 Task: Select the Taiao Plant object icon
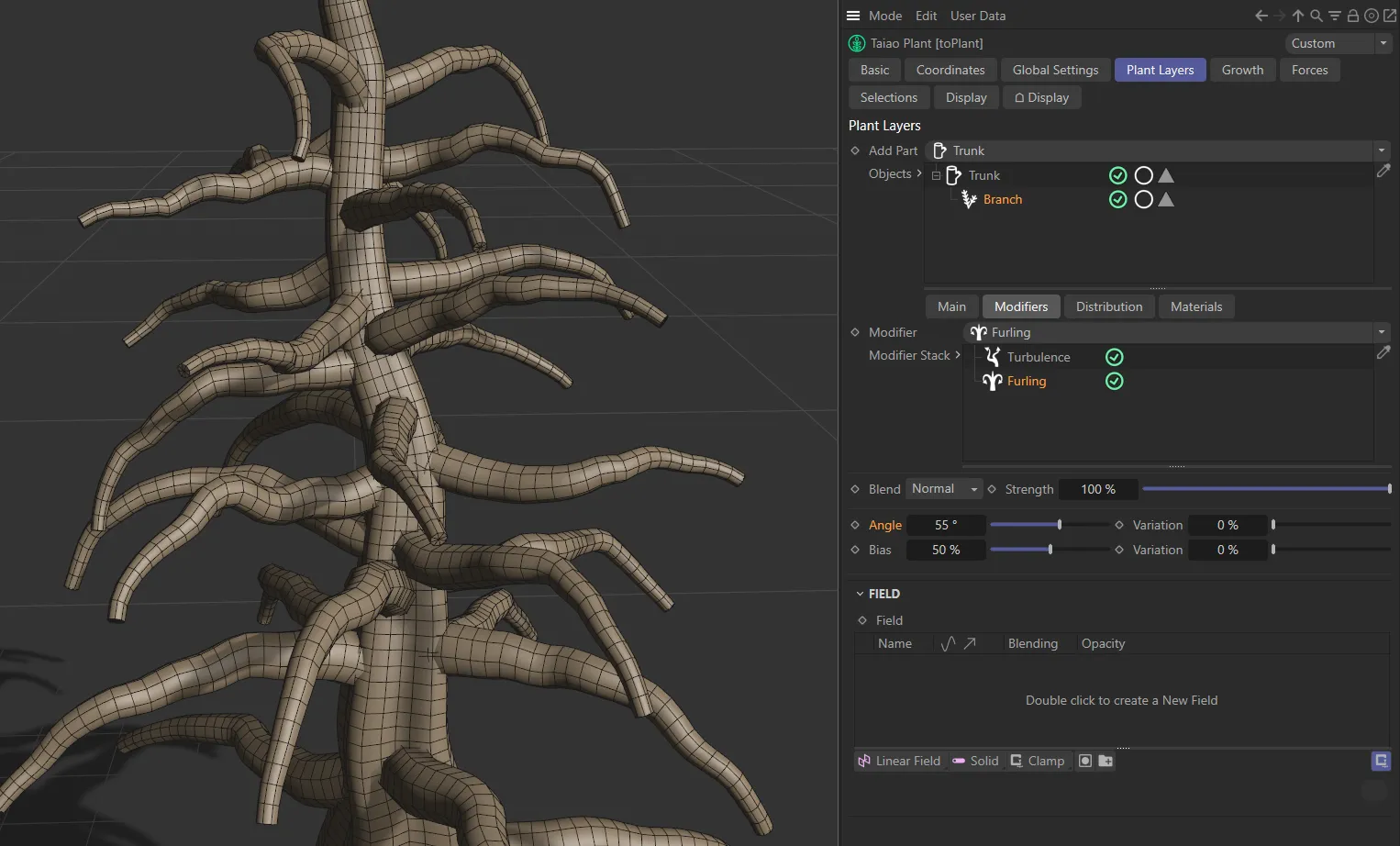856,43
